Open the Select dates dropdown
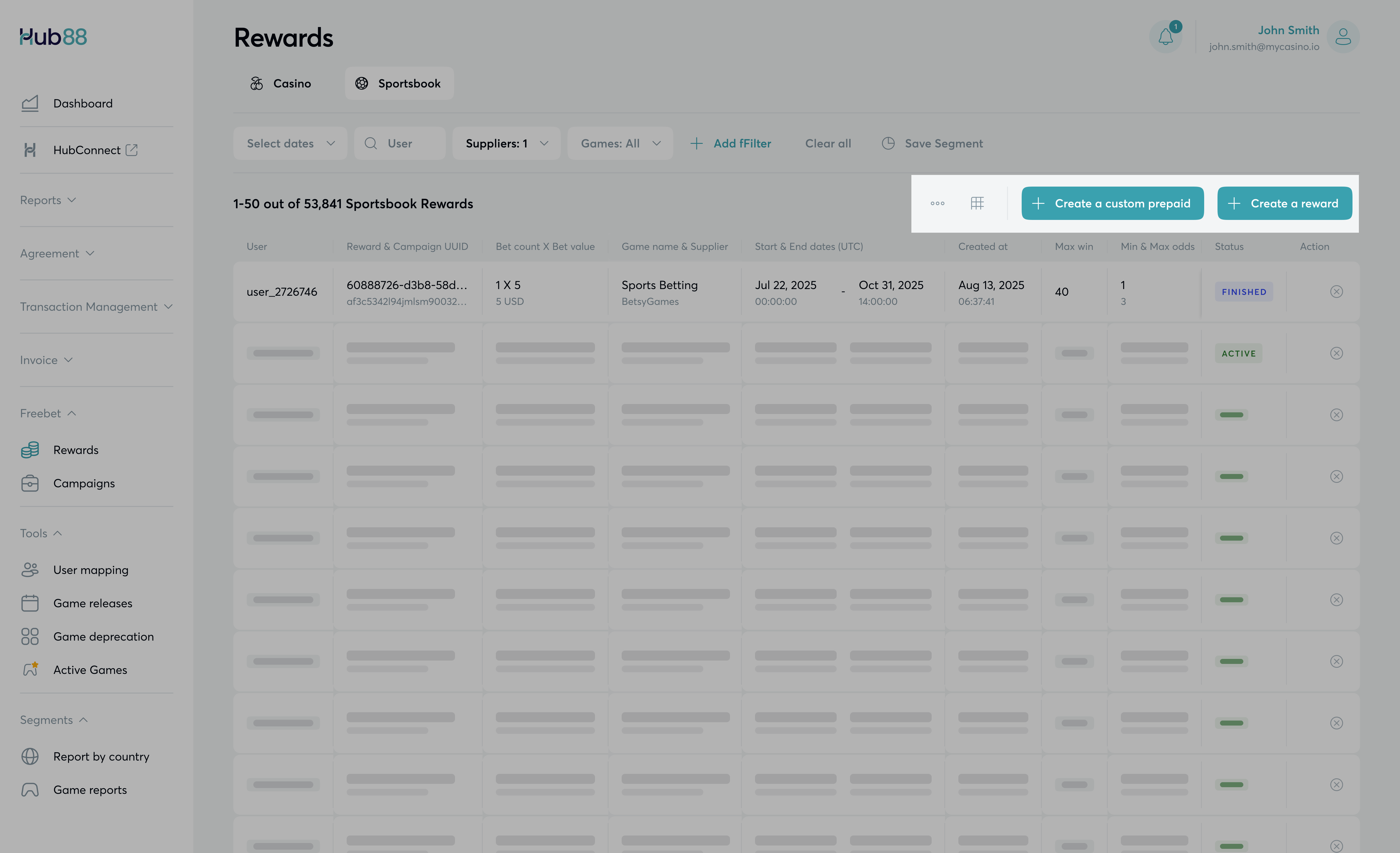This screenshot has height=853, width=1400. 290,144
